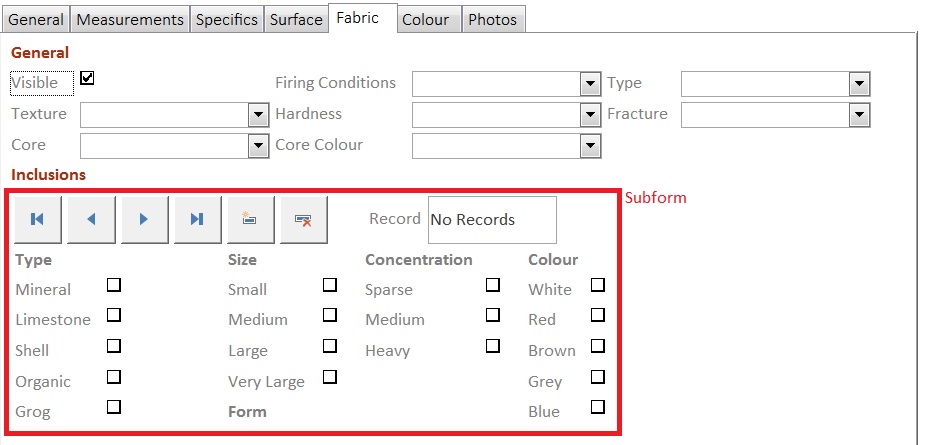Switch to the Colour tab

425,20
